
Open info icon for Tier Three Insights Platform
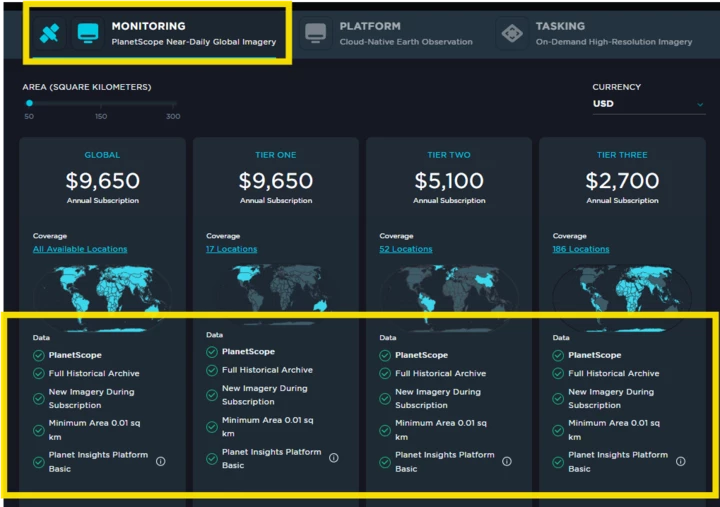click(681, 461)
